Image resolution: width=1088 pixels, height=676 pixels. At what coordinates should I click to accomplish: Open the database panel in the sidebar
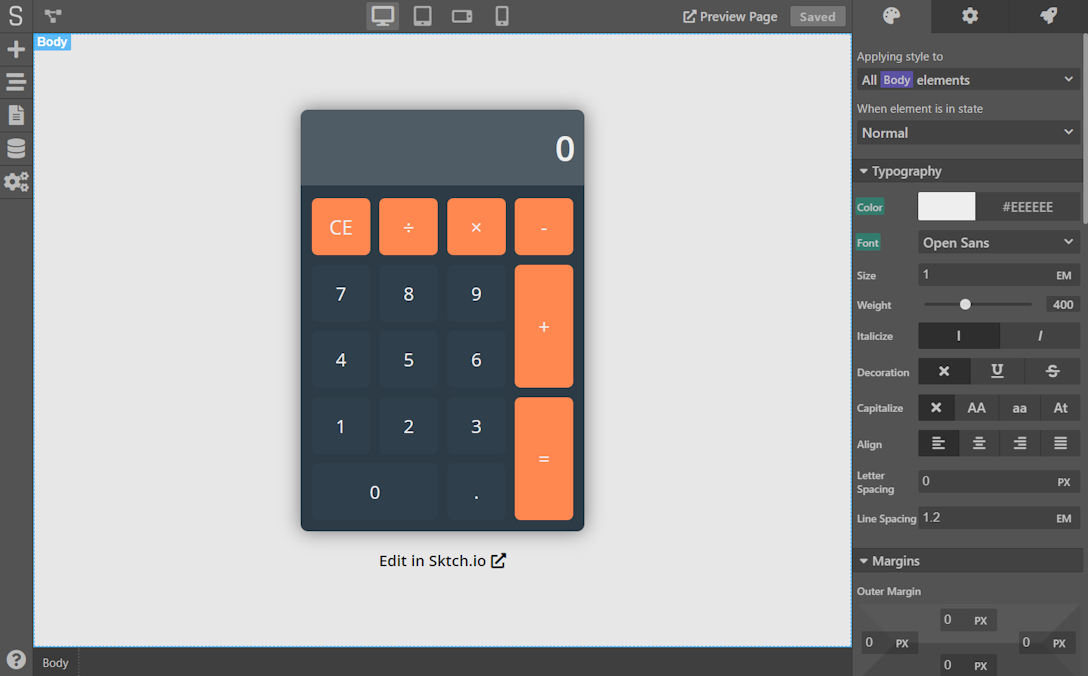point(15,148)
